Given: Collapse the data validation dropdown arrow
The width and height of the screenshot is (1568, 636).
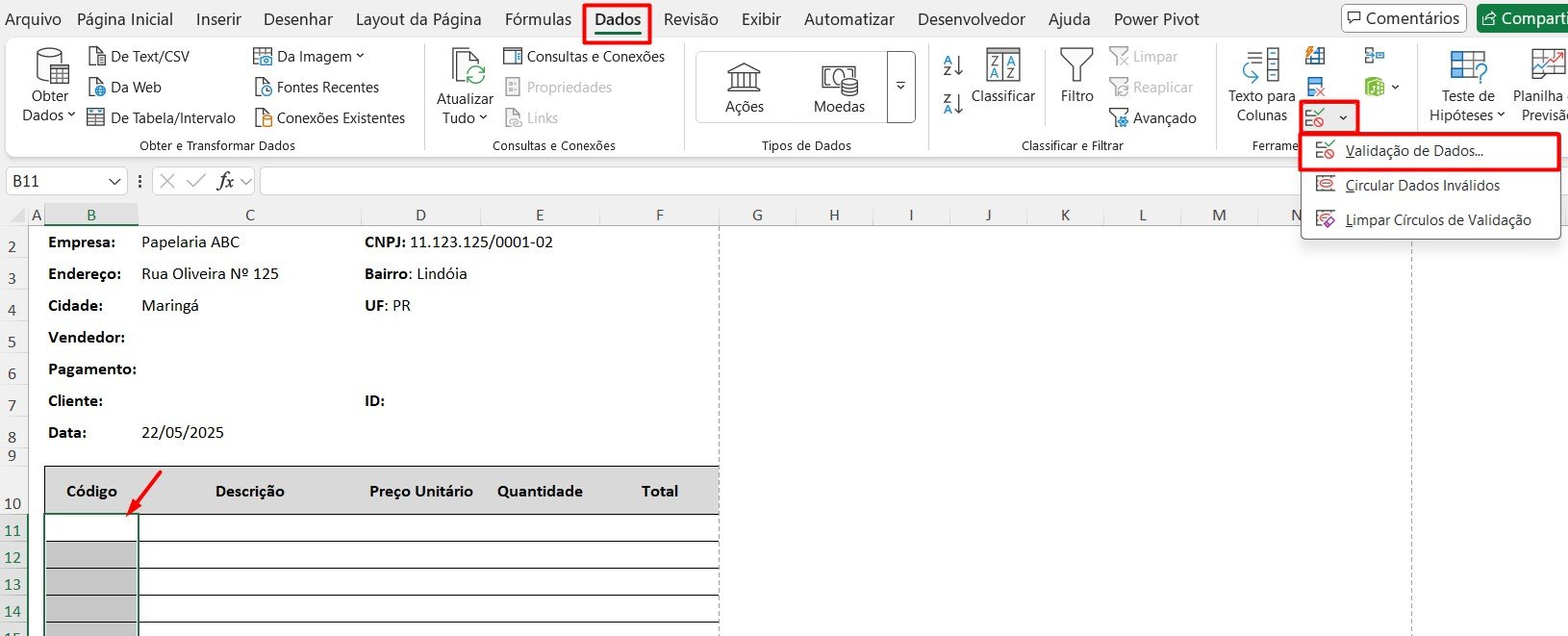Looking at the screenshot, I should pyautogui.click(x=1343, y=118).
